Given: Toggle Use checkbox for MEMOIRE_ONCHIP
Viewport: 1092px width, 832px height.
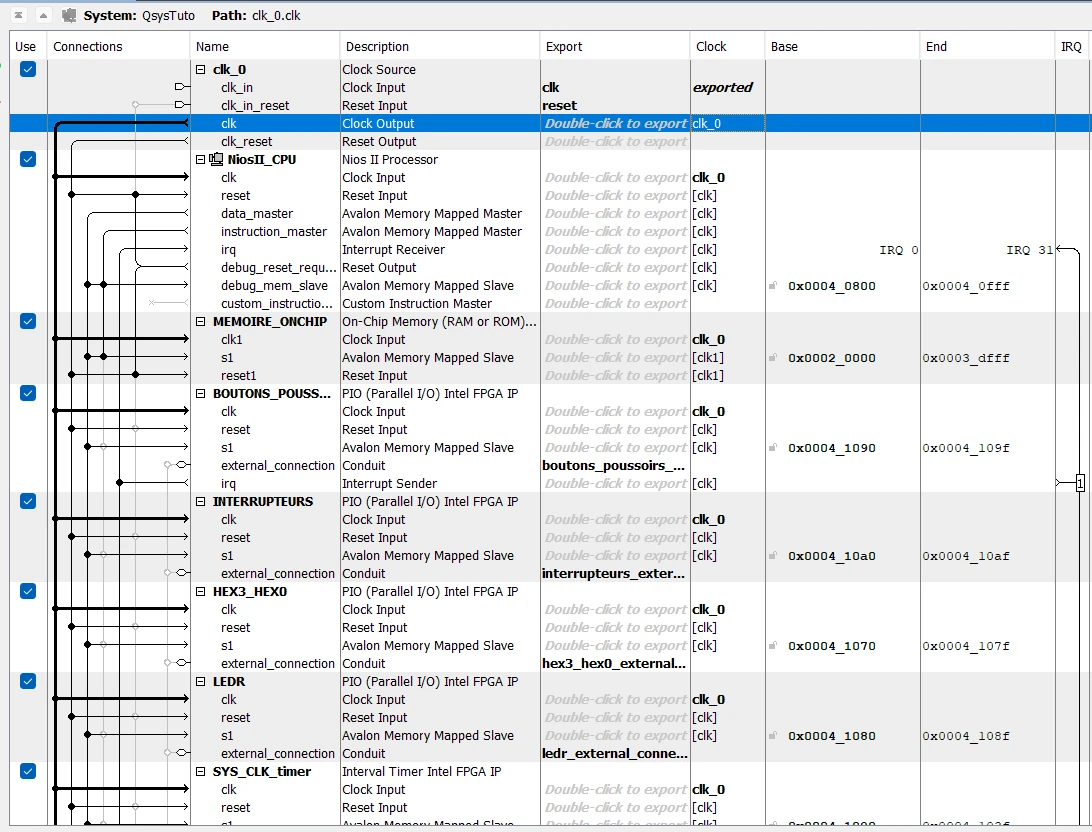Looking at the screenshot, I should (28, 322).
